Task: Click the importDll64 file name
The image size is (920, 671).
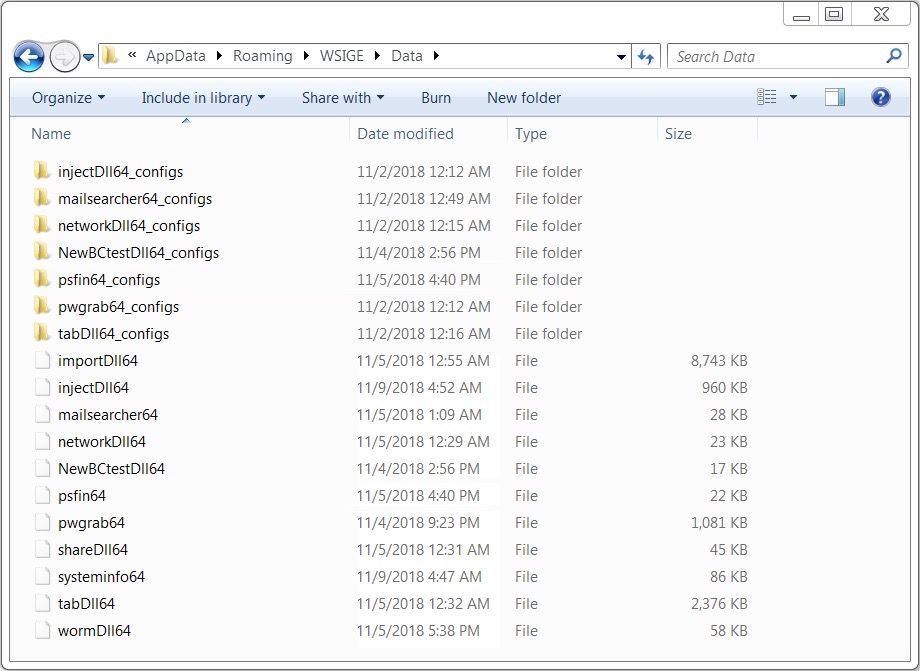Action: click(x=97, y=361)
